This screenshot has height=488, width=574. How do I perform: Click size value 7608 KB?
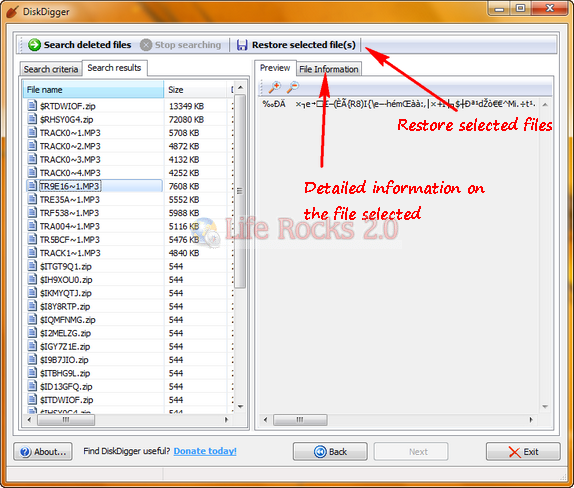[x=184, y=186]
